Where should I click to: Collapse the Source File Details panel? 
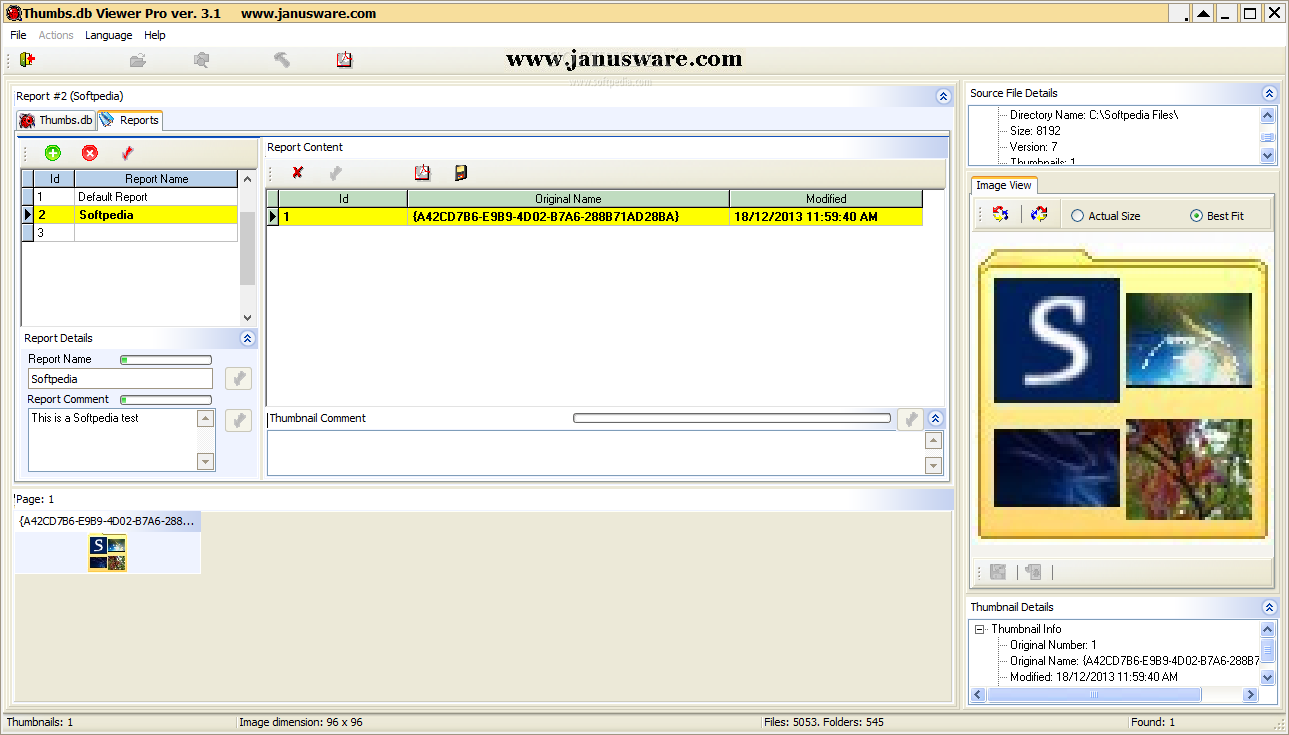[1269, 93]
